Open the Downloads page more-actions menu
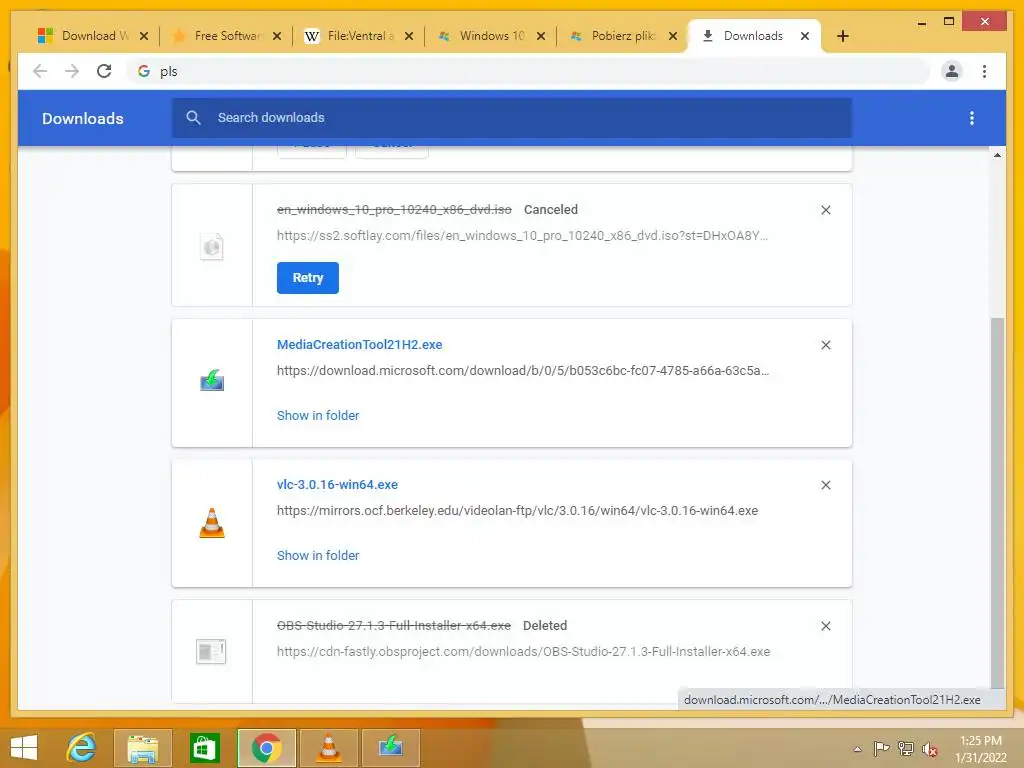 pyautogui.click(x=972, y=118)
